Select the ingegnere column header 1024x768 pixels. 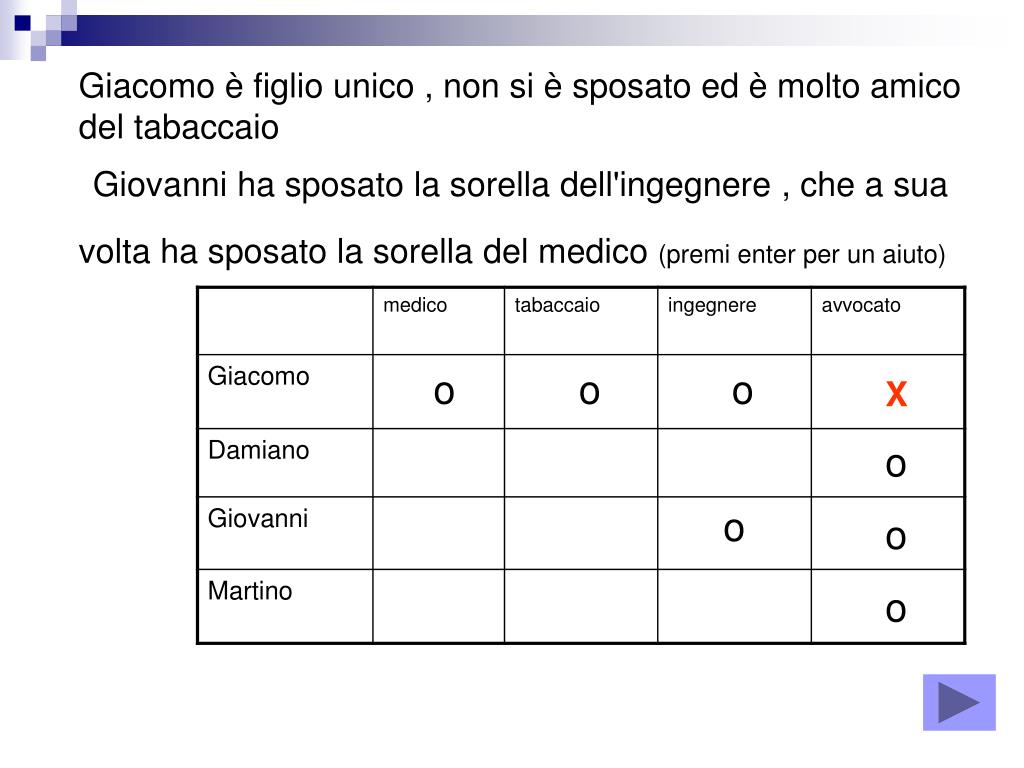coord(712,306)
